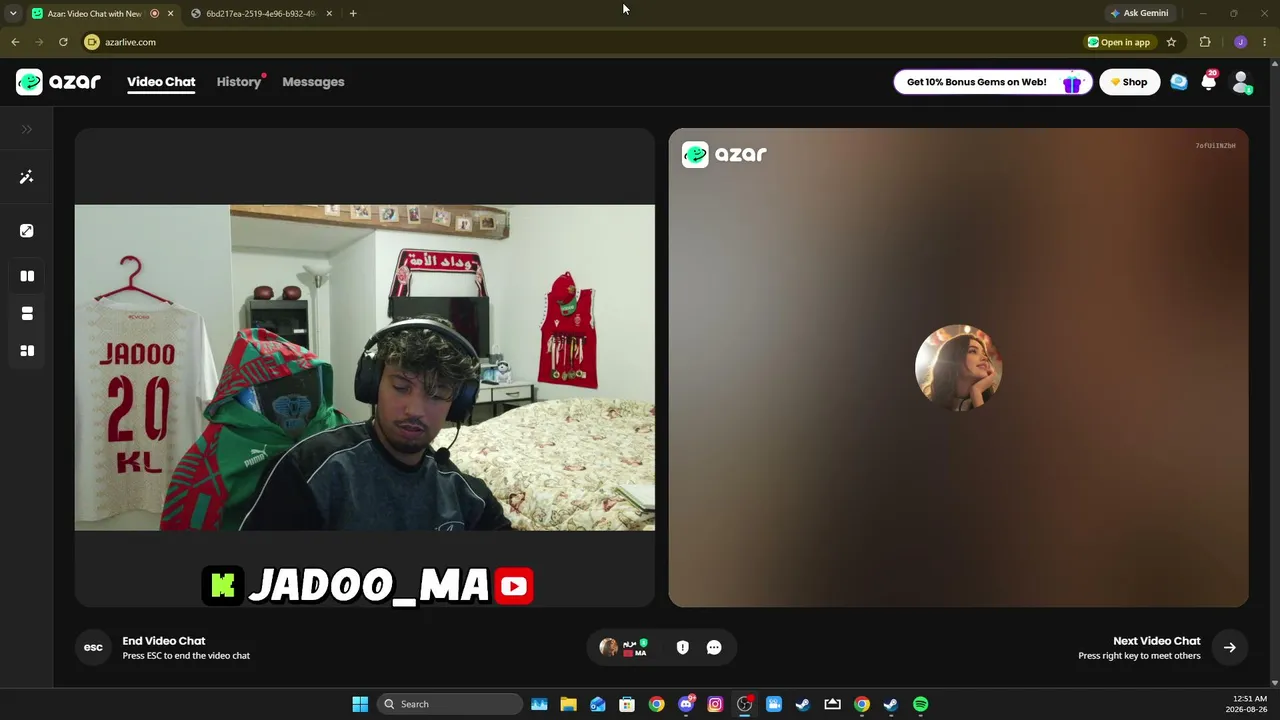The height and width of the screenshot is (720, 1280).
Task: Open Instagram from the taskbar
Action: [715, 704]
